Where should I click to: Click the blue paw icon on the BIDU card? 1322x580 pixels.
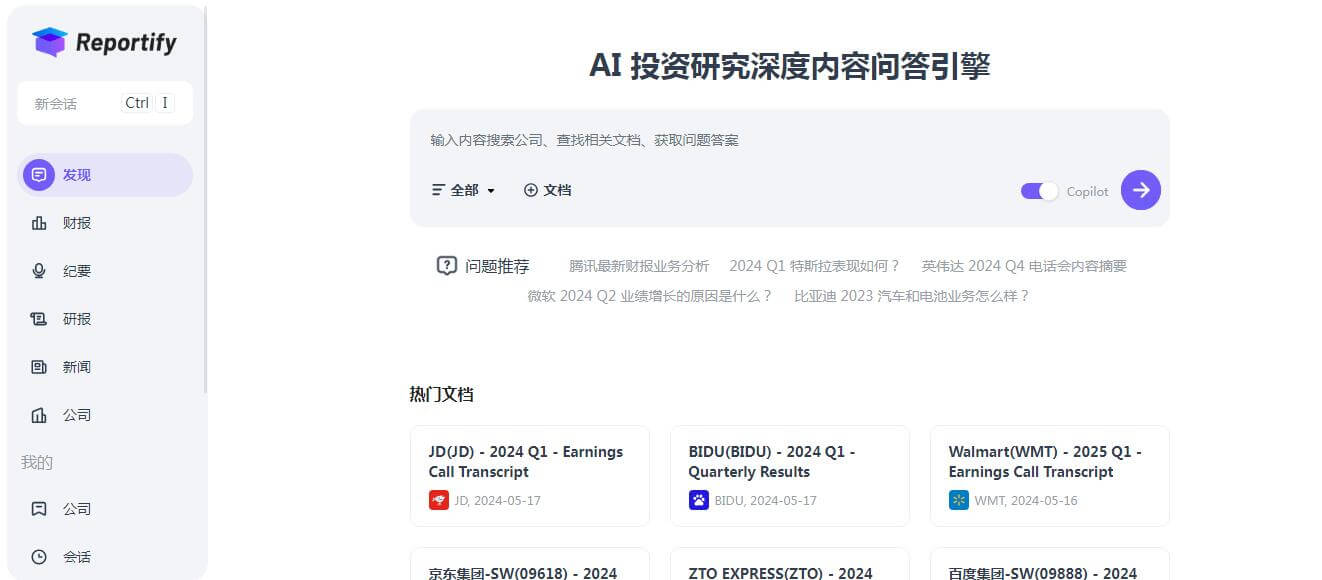(700, 499)
